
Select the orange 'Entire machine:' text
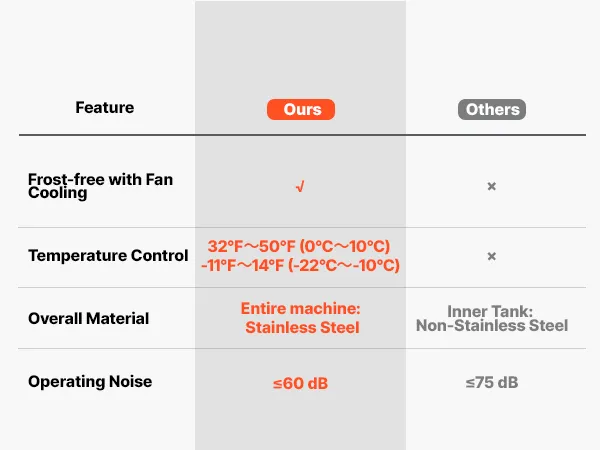point(300,309)
